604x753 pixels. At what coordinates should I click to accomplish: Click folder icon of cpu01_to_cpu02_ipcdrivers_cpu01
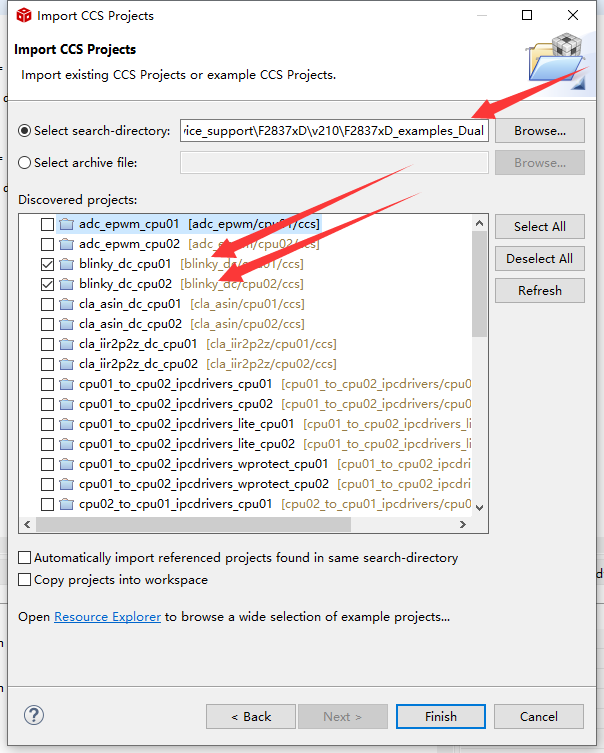point(66,384)
